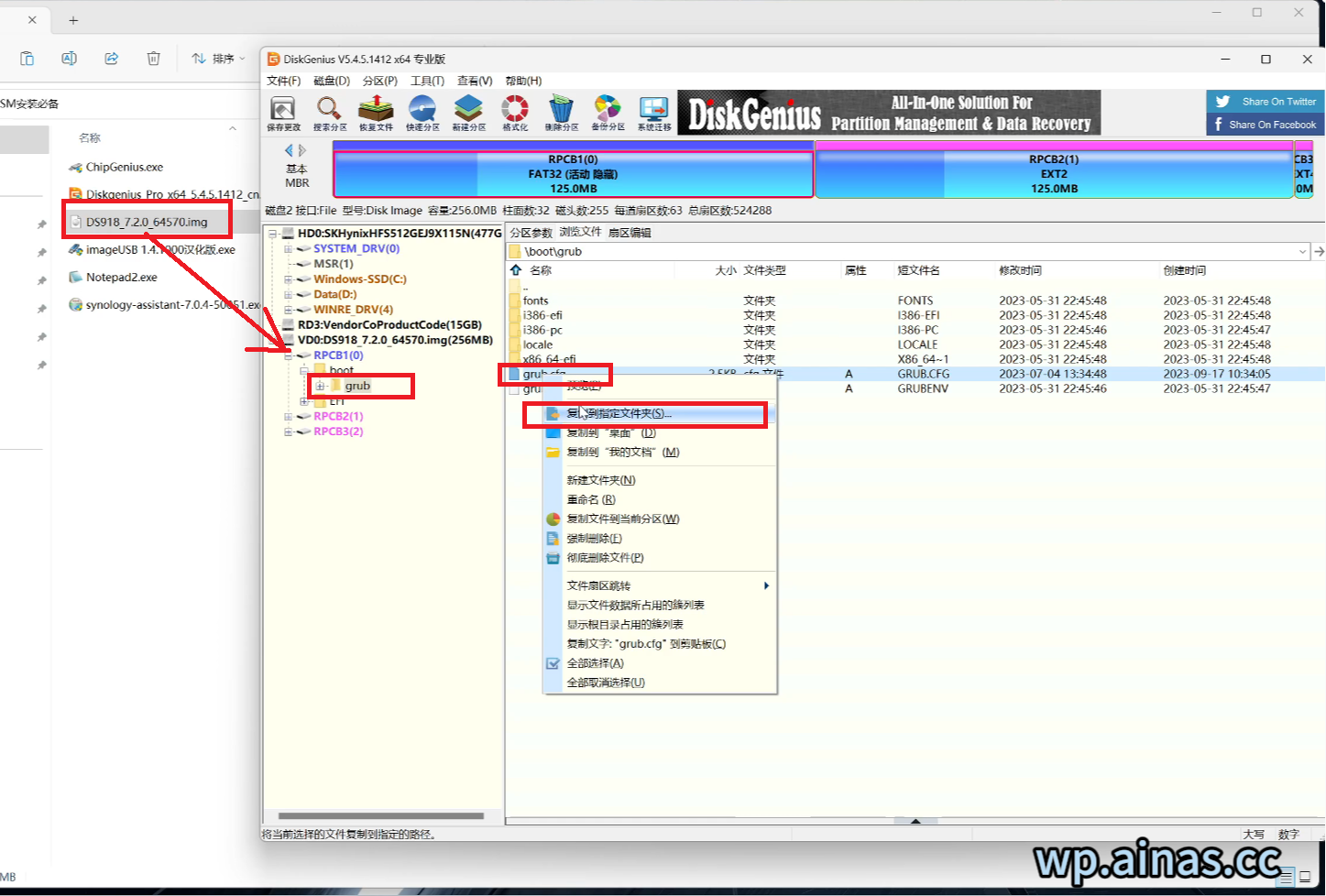Viewport: 1326px width, 896px height.
Task: Click the copy icon in the Explorer toolbar
Action: point(27,59)
